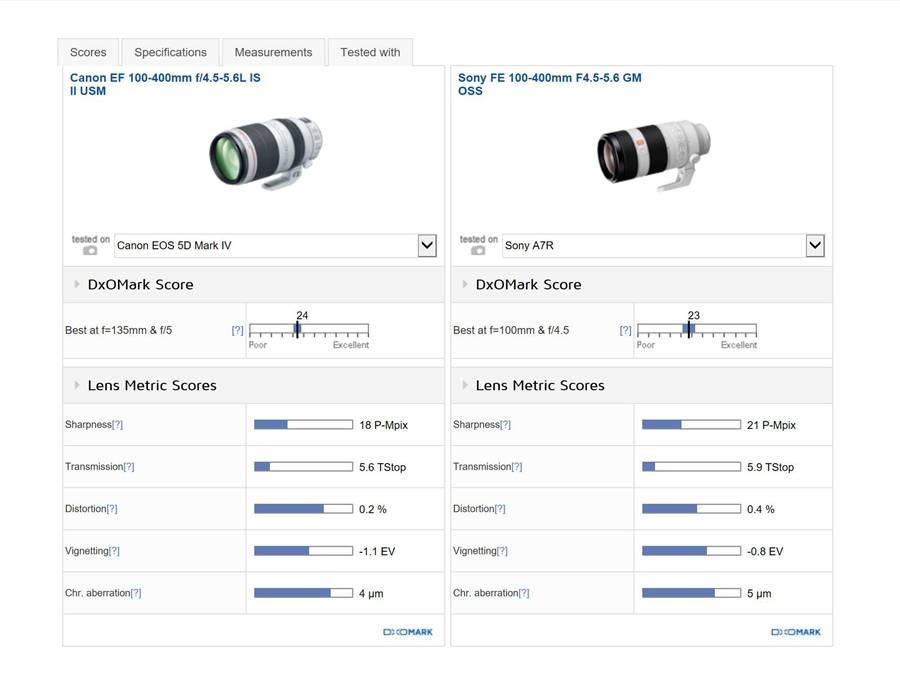Open help for Sony Vignetting metric
This screenshot has height=683, width=900.
tap(502, 551)
